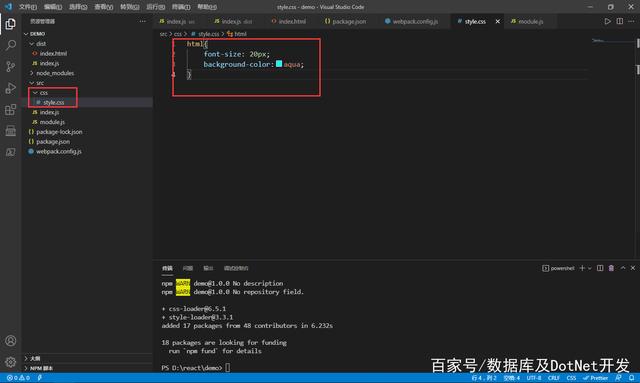Open editor more actions ellipsis

(631, 21)
